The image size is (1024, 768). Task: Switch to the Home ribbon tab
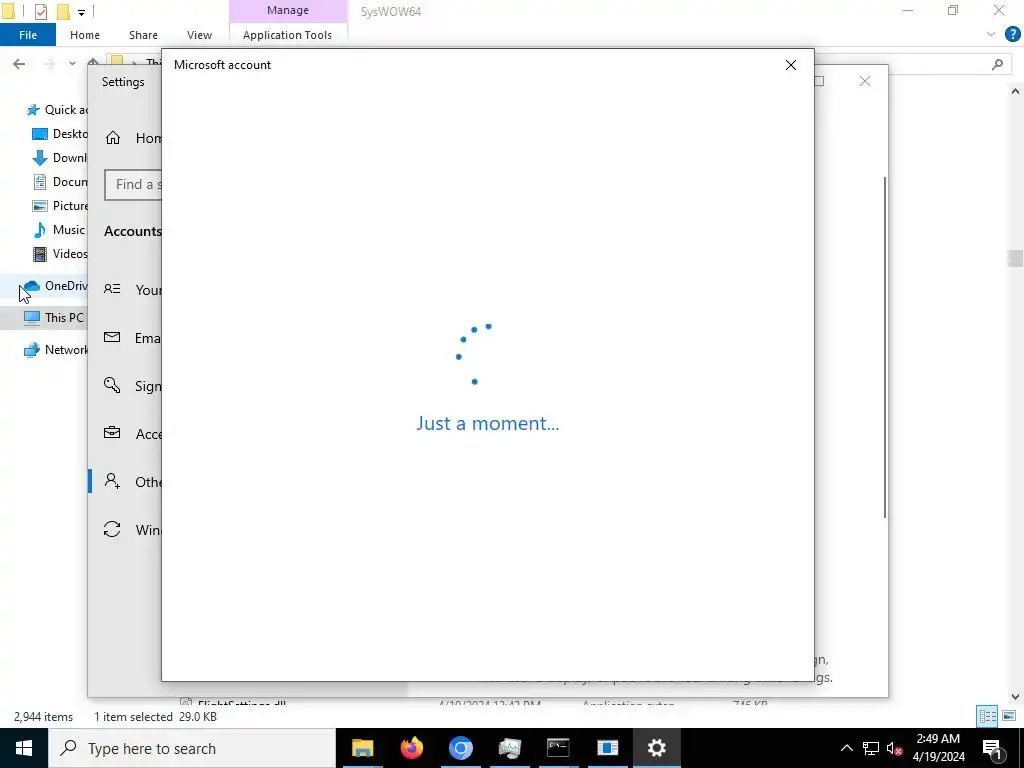click(x=85, y=35)
